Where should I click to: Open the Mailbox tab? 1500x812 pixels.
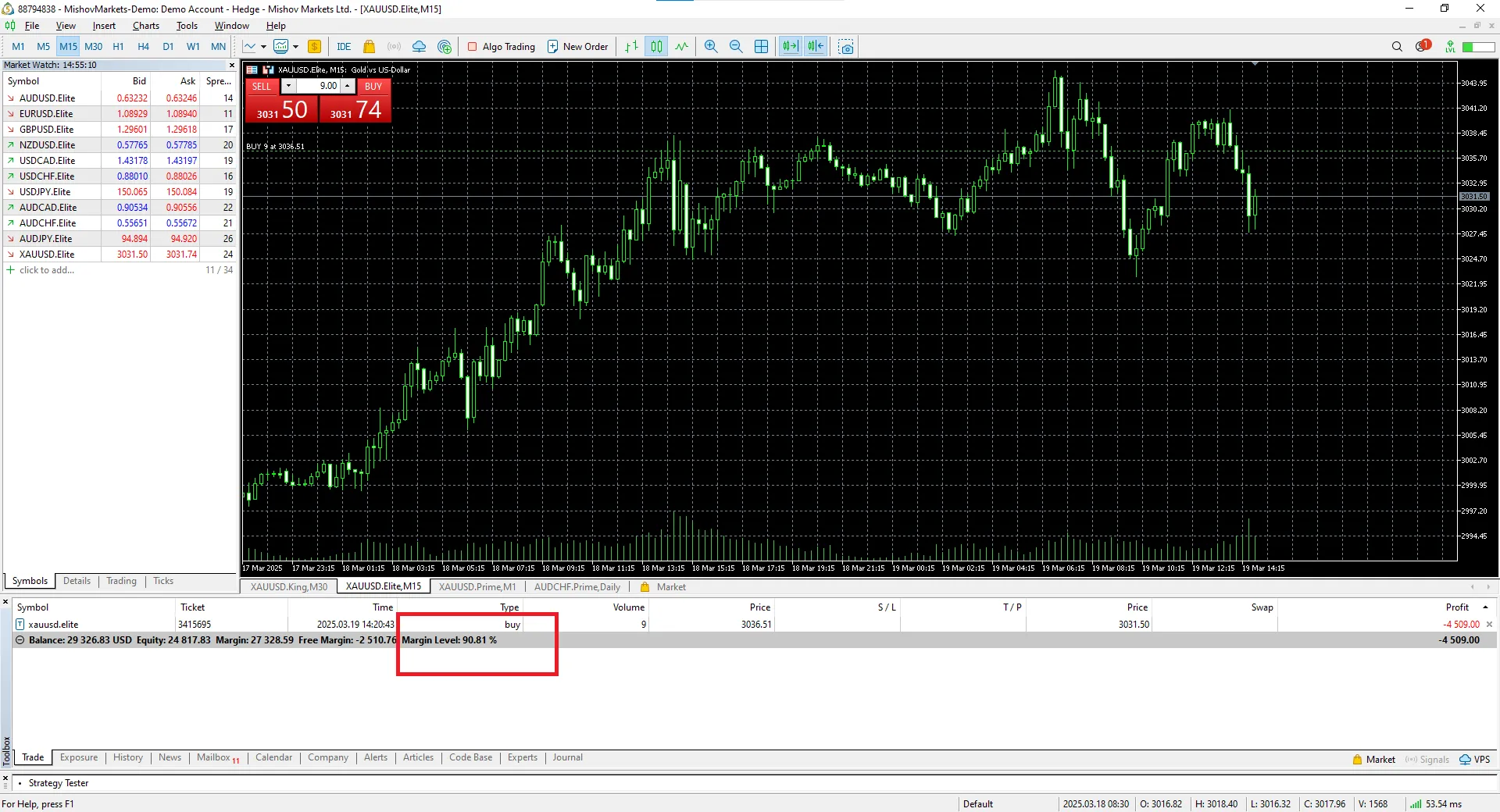(218, 757)
